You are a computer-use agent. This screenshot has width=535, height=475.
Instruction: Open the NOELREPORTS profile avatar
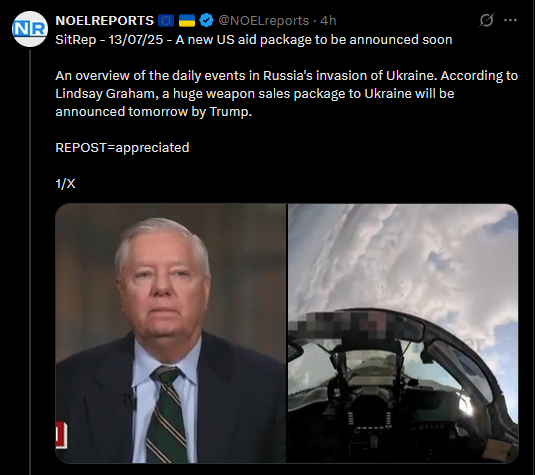[x=30, y=29]
